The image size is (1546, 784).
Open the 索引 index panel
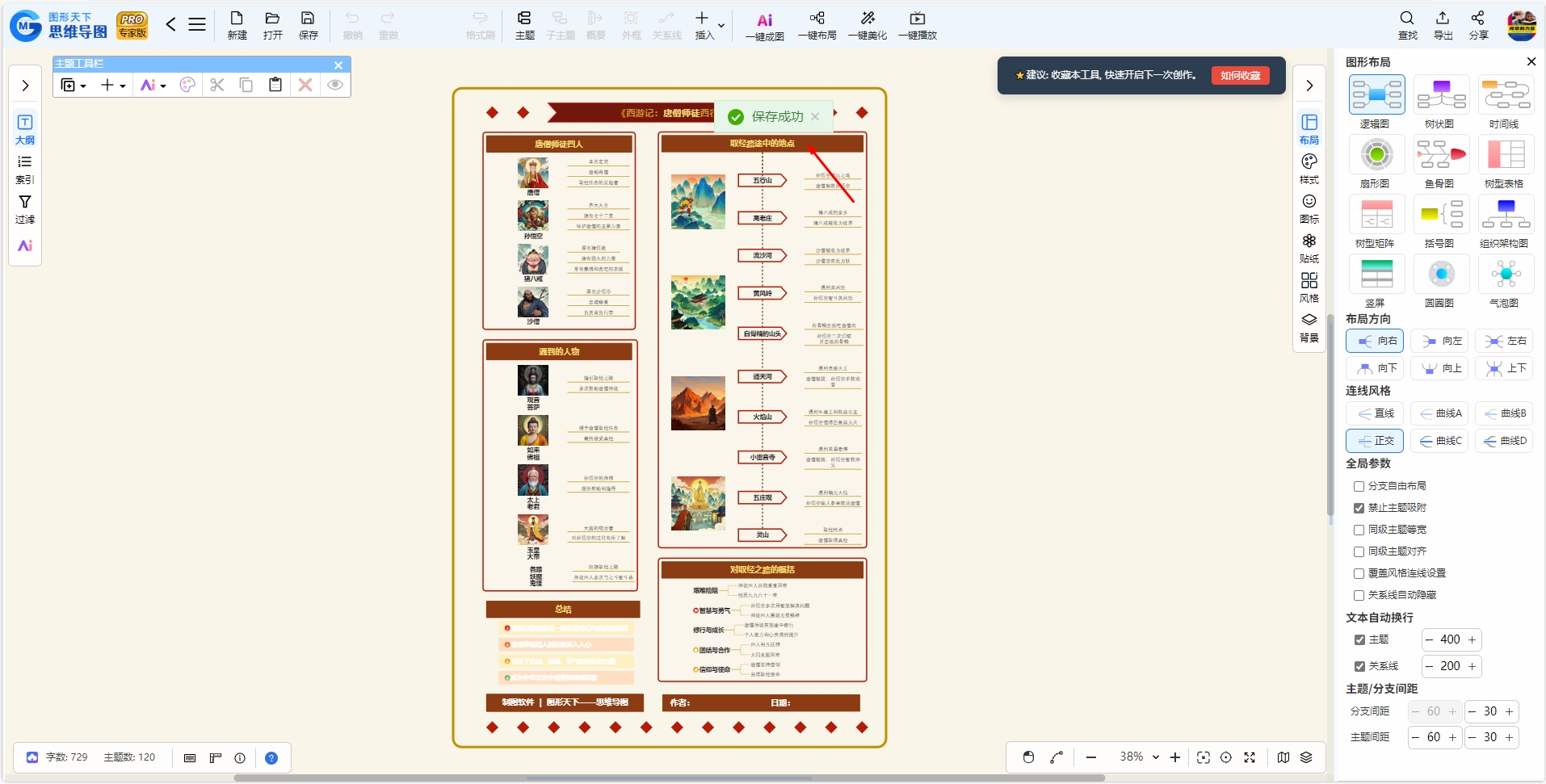[x=25, y=170]
